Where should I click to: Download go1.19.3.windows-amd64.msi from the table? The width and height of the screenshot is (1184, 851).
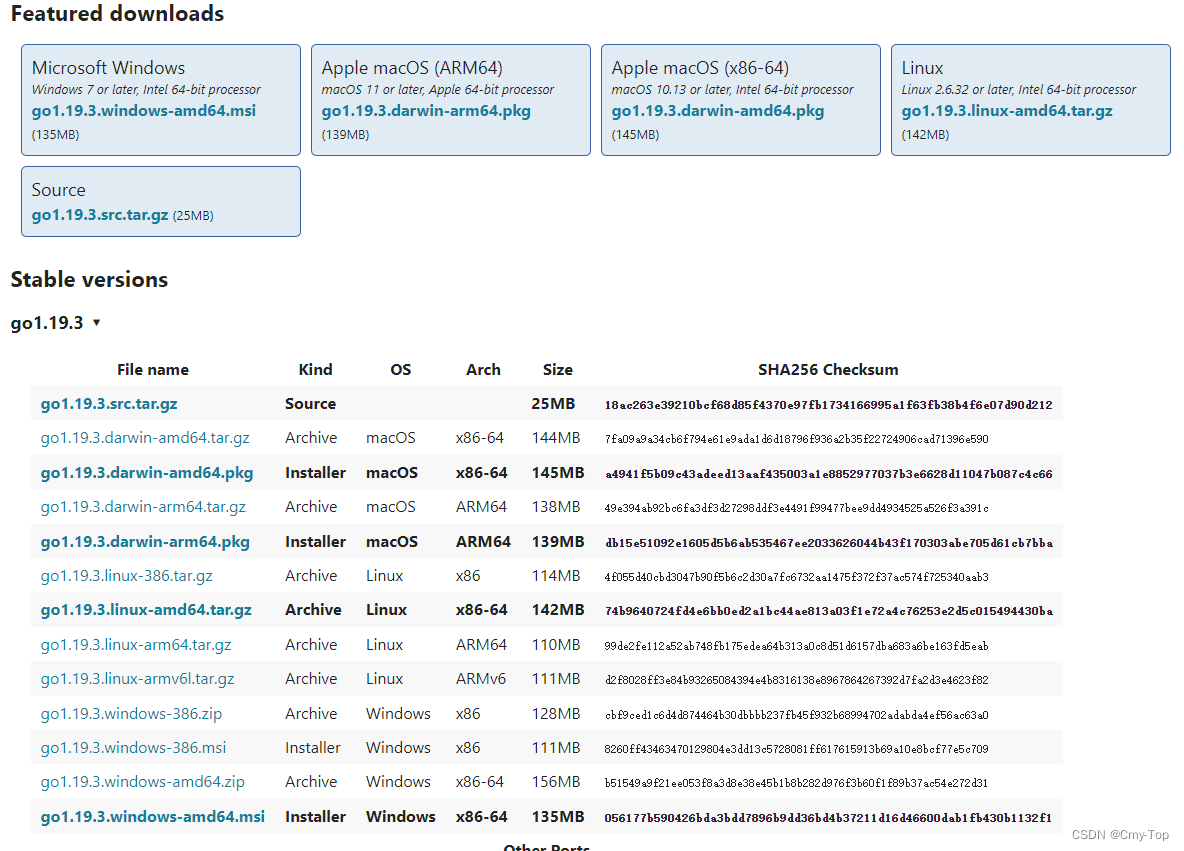(153, 816)
